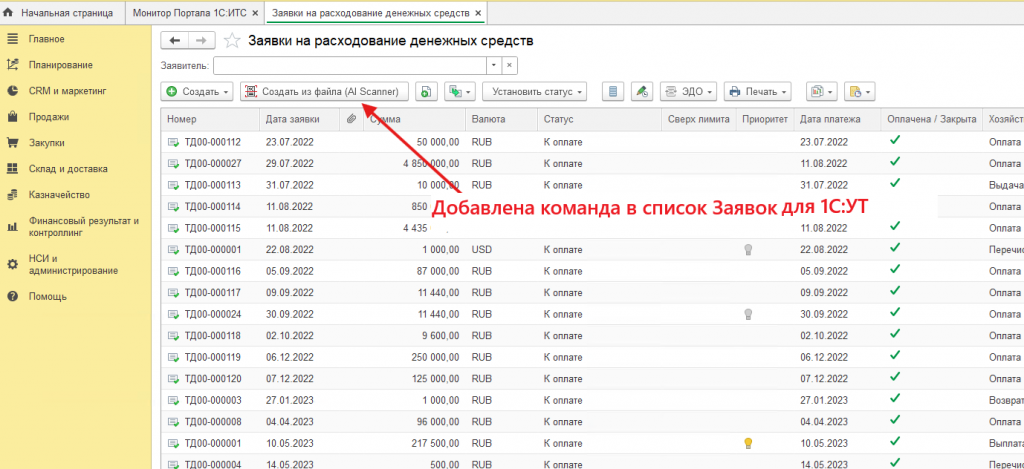Open the Продажи menu section

click(x=48, y=117)
